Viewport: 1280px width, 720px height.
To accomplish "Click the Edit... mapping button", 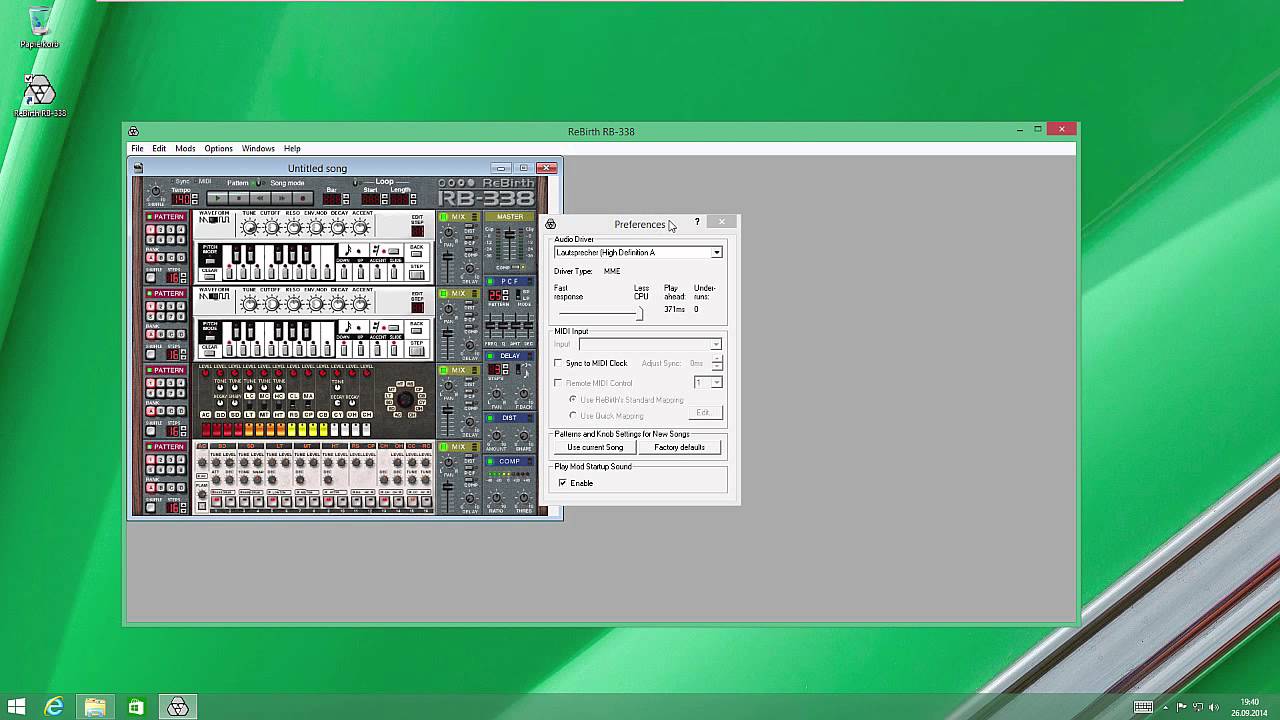I will tap(704, 412).
